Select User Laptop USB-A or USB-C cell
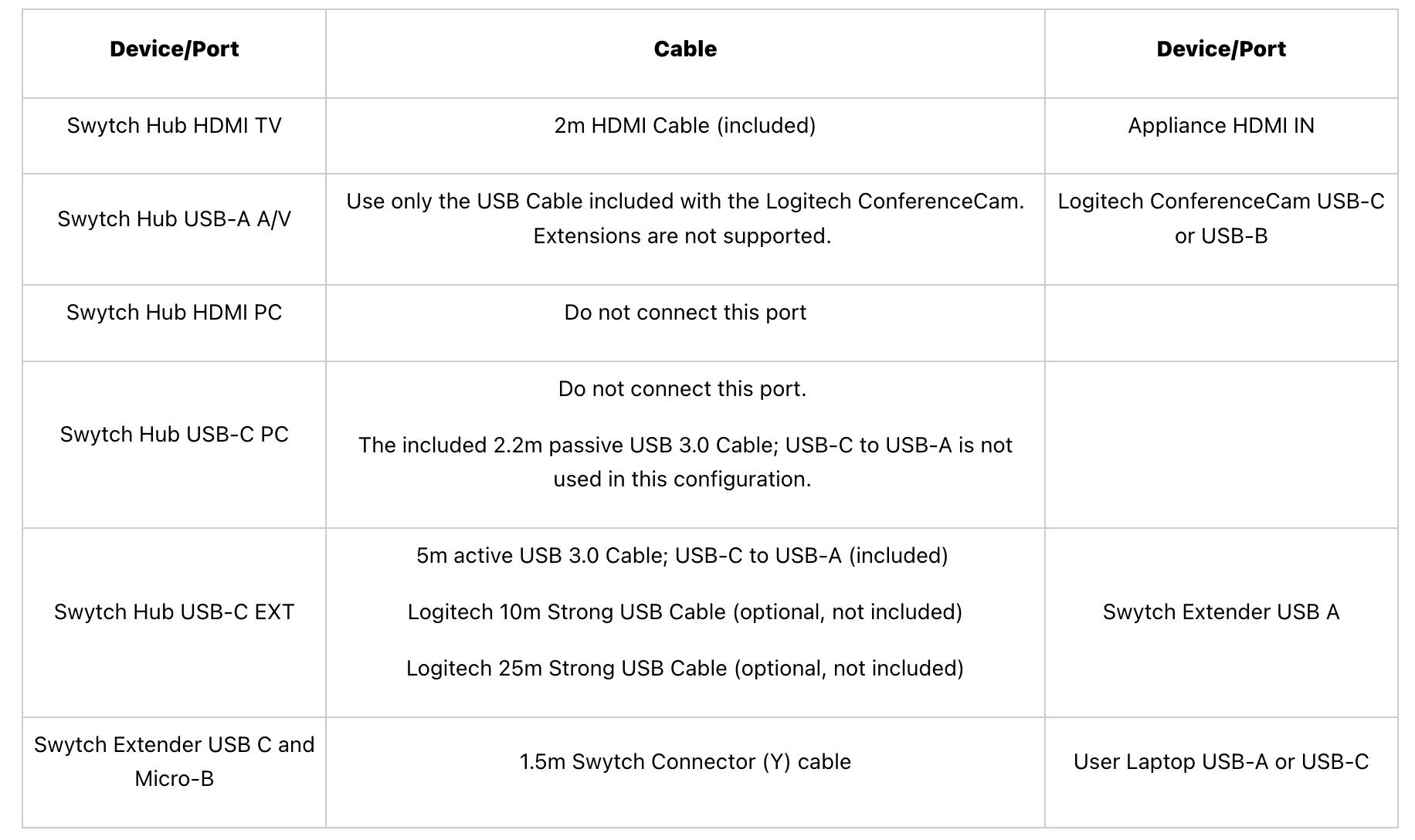The height and width of the screenshot is (840, 1415). [1220, 762]
